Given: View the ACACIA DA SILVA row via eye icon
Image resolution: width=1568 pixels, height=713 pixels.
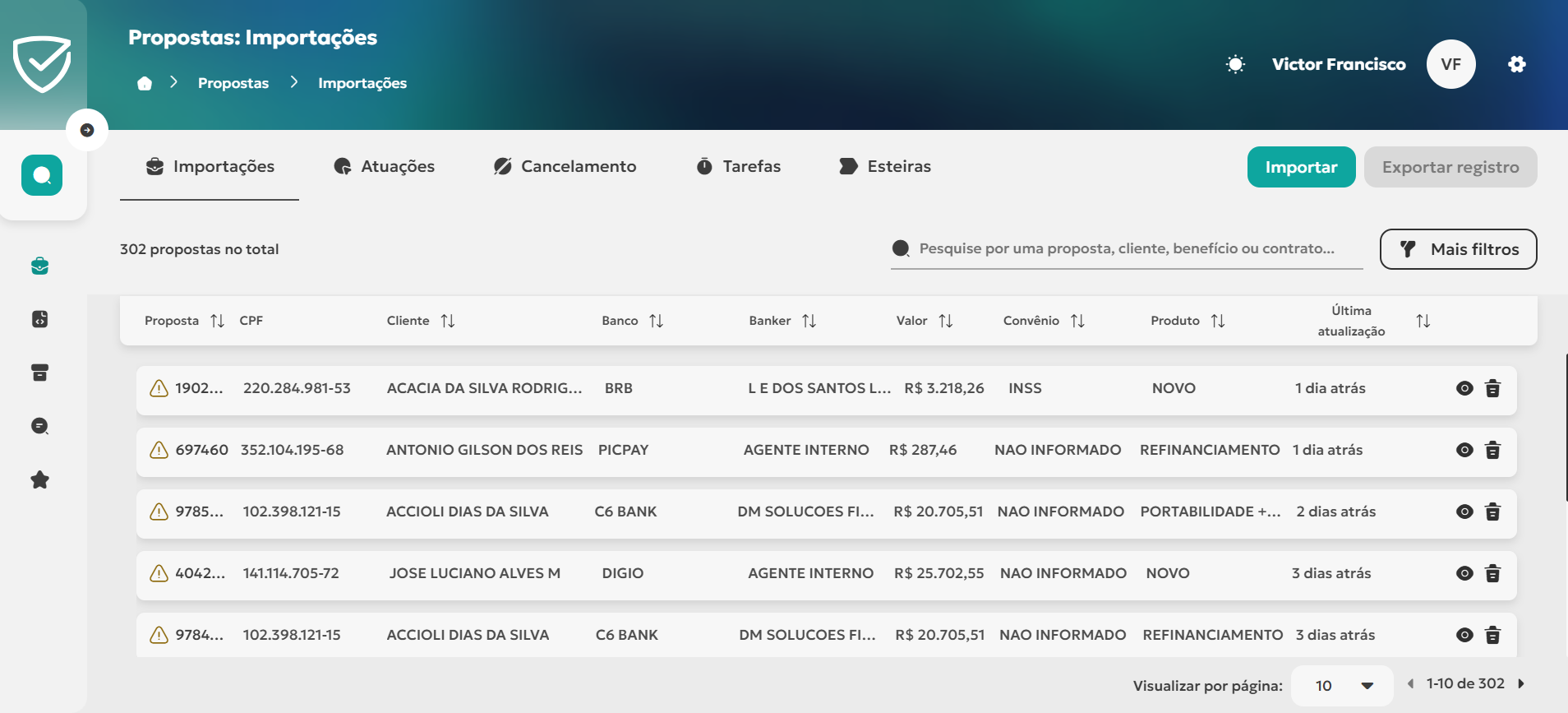Looking at the screenshot, I should coord(1464,388).
